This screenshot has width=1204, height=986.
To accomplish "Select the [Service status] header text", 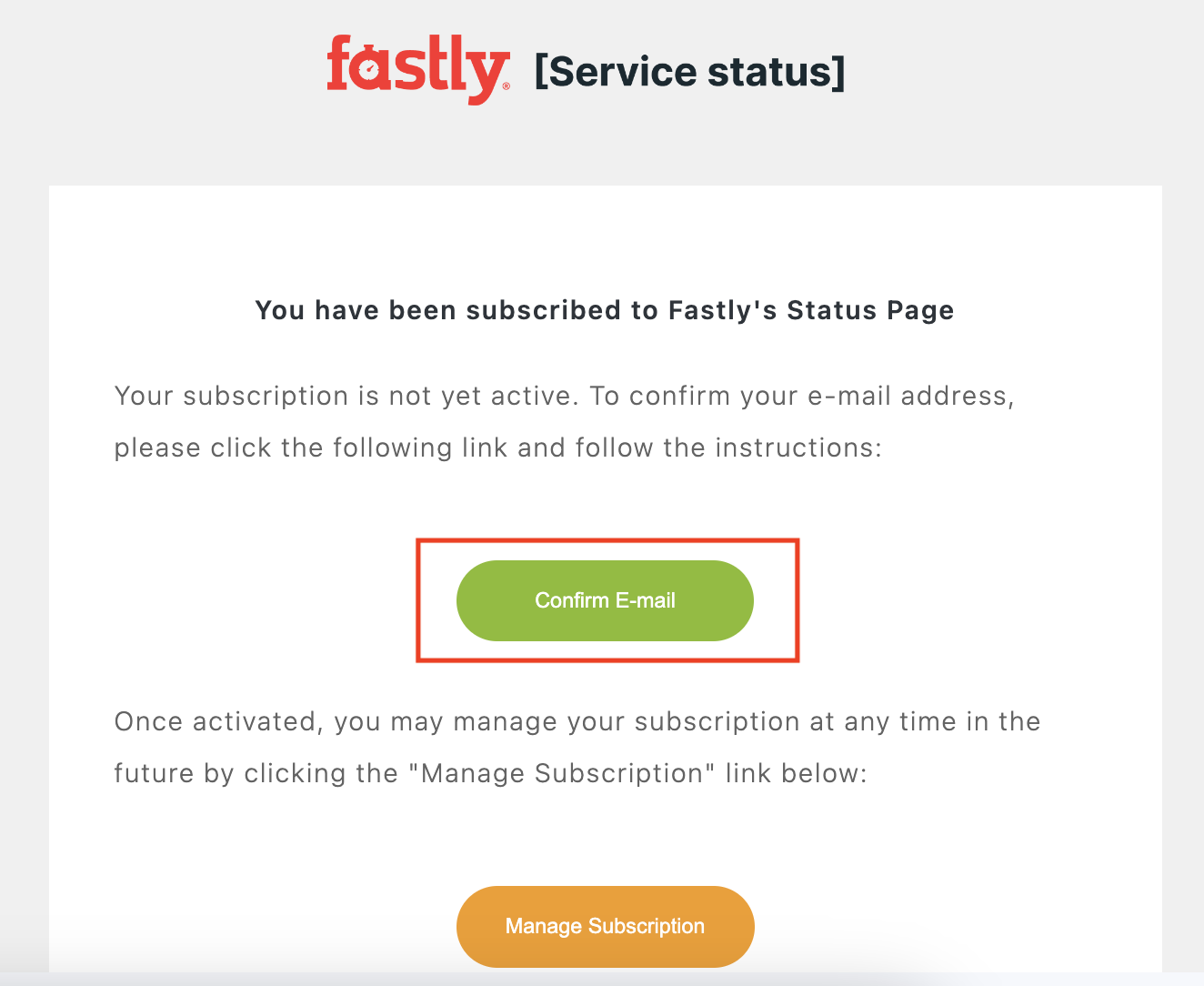I will (689, 71).
